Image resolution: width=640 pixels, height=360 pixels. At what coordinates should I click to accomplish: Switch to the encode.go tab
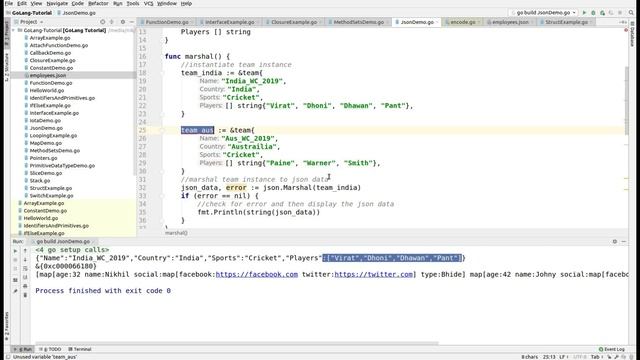[x=463, y=22]
